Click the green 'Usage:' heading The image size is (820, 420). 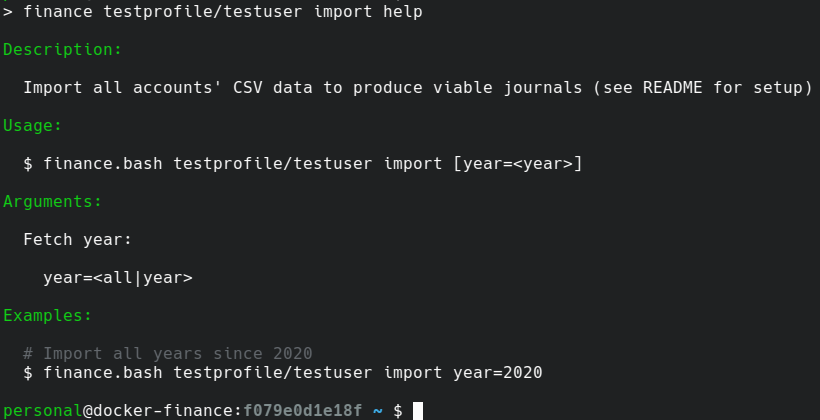click(x=33, y=125)
